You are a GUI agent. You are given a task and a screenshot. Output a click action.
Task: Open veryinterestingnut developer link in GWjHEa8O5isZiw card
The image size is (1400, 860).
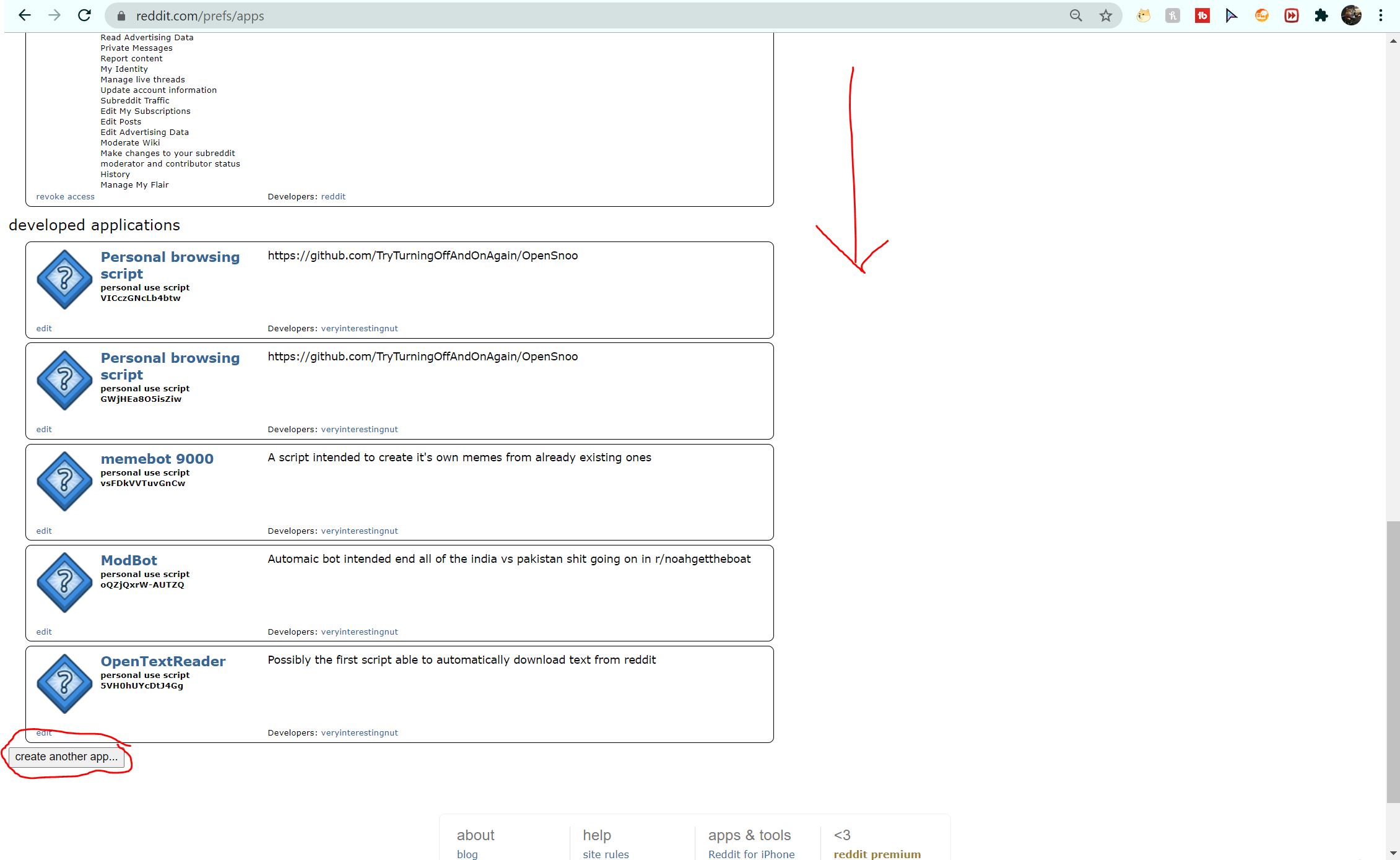(359, 429)
